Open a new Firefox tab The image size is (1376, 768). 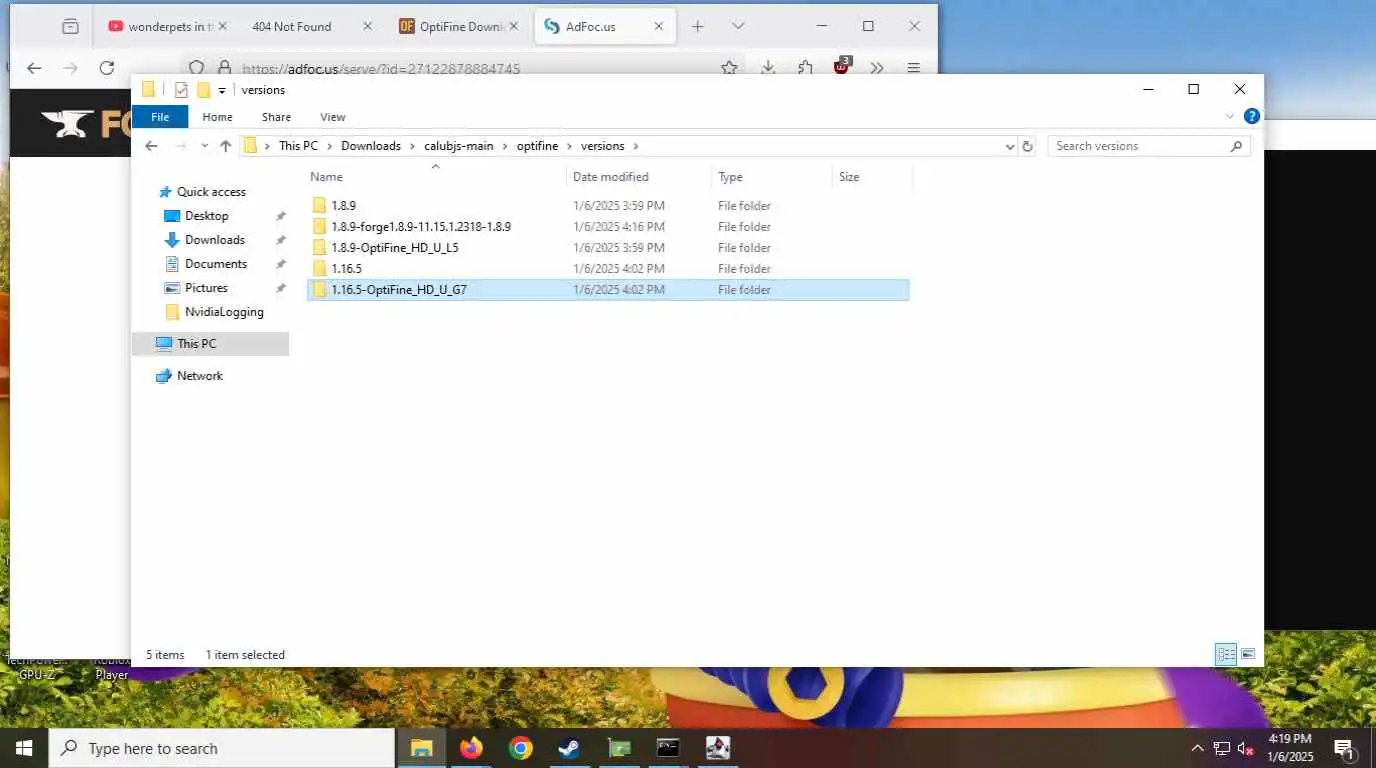coord(698,27)
